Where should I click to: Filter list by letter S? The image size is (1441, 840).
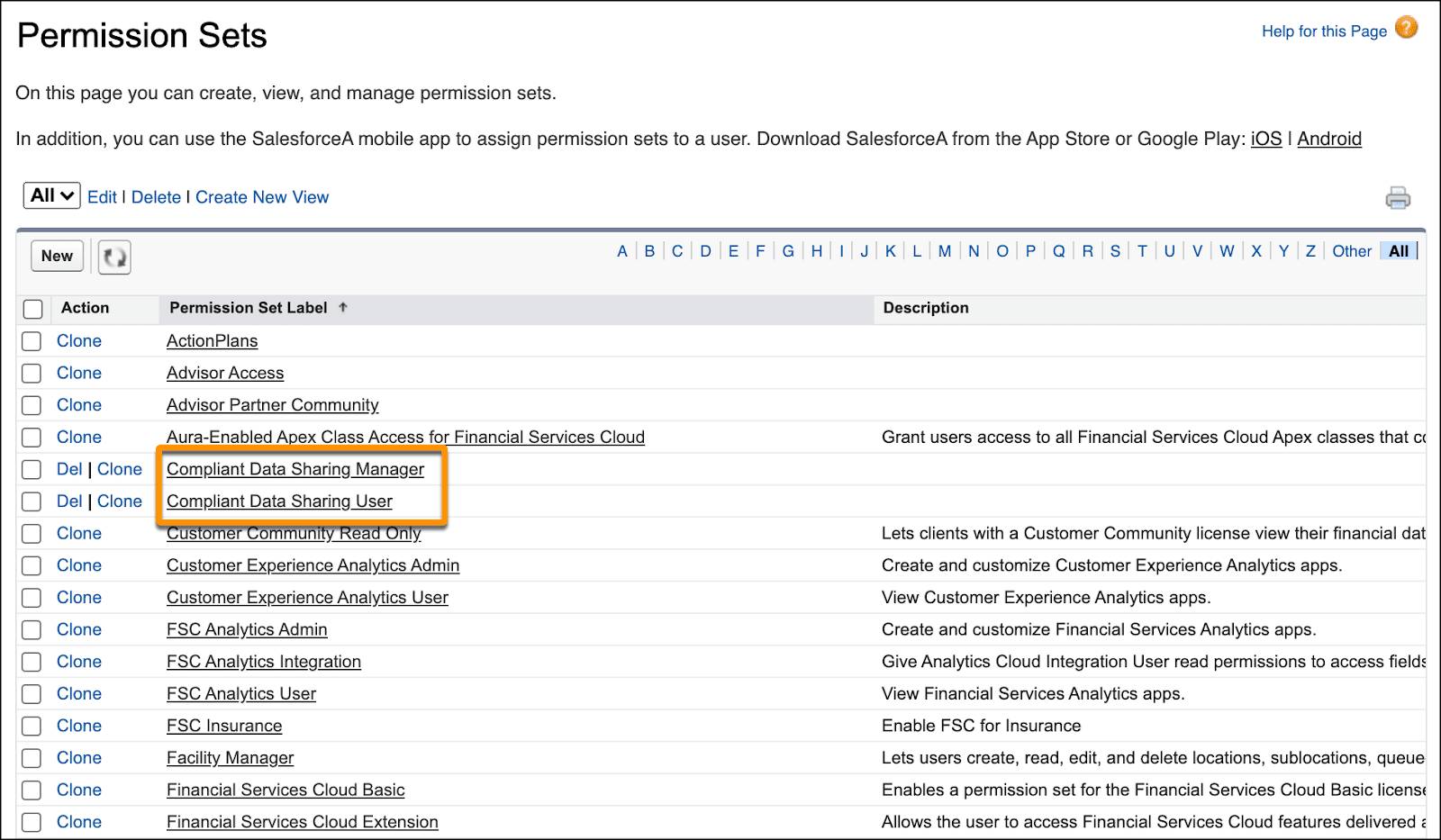pyautogui.click(x=1115, y=251)
